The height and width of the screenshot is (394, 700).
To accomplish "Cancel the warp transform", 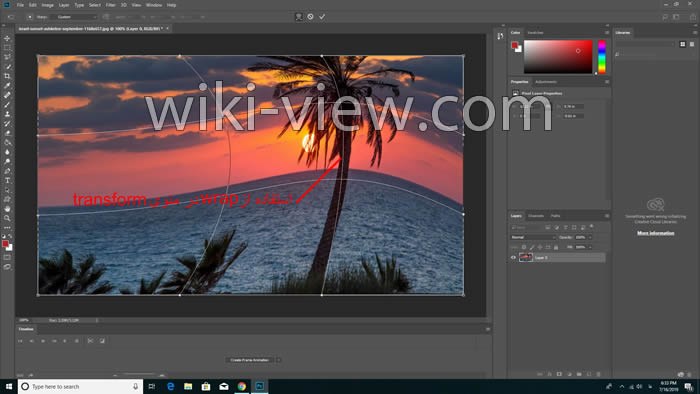I will (310, 17).
